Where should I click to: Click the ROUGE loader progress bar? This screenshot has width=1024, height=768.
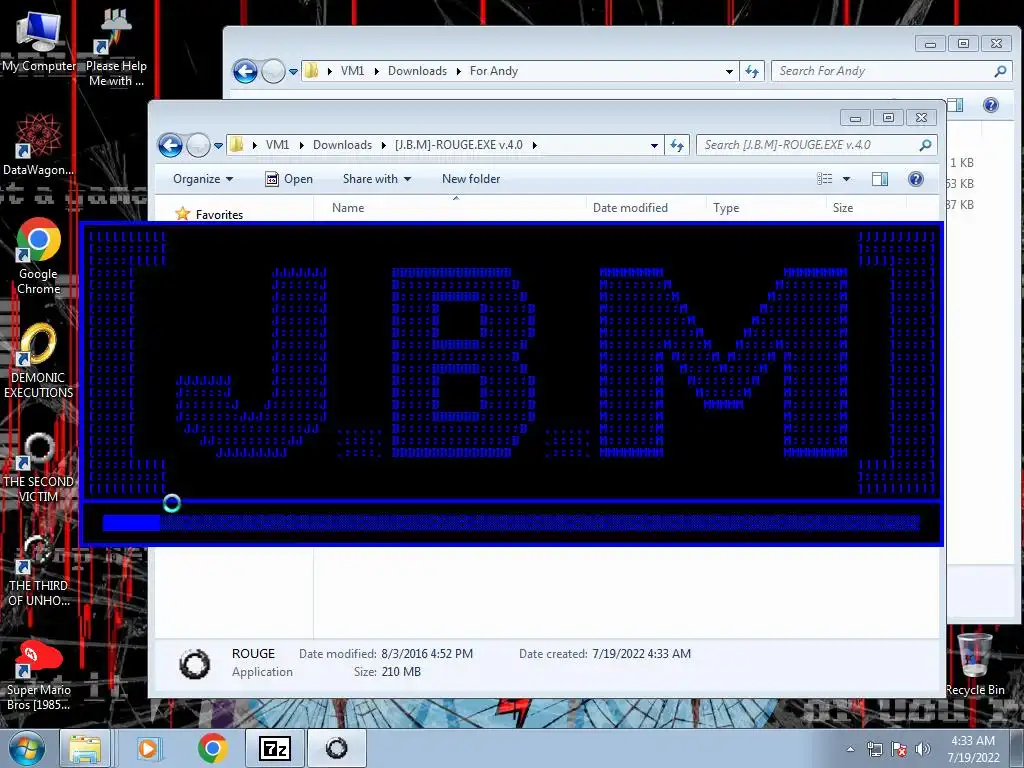click(x=511, y=522)
